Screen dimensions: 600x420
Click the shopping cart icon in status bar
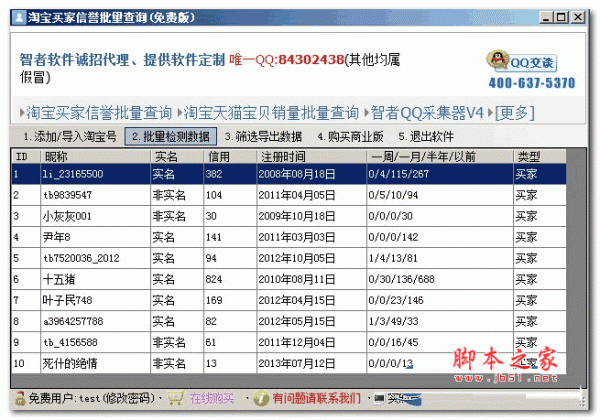pos(175,399)
